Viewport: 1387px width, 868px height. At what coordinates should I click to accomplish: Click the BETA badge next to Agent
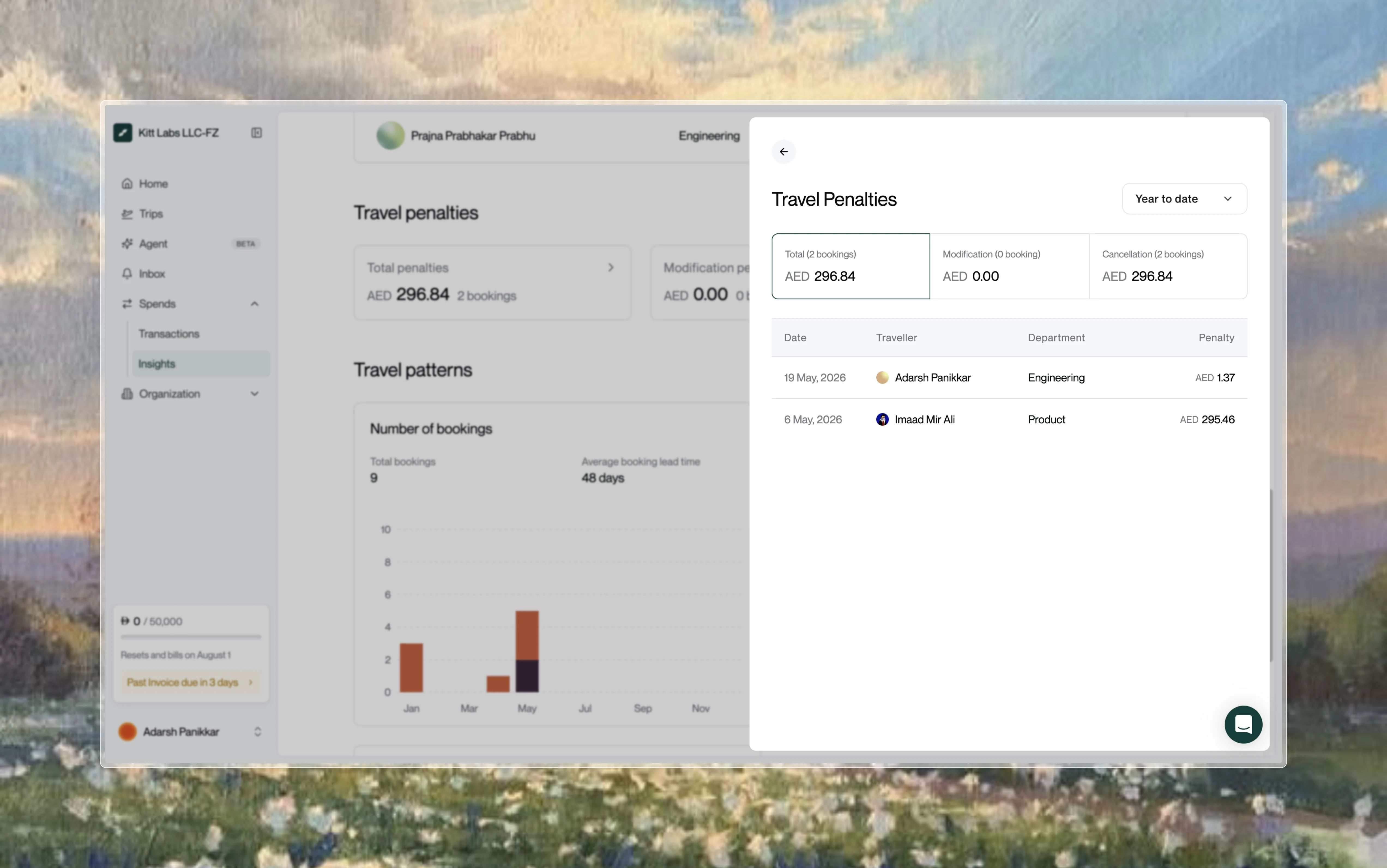point(246,243)
